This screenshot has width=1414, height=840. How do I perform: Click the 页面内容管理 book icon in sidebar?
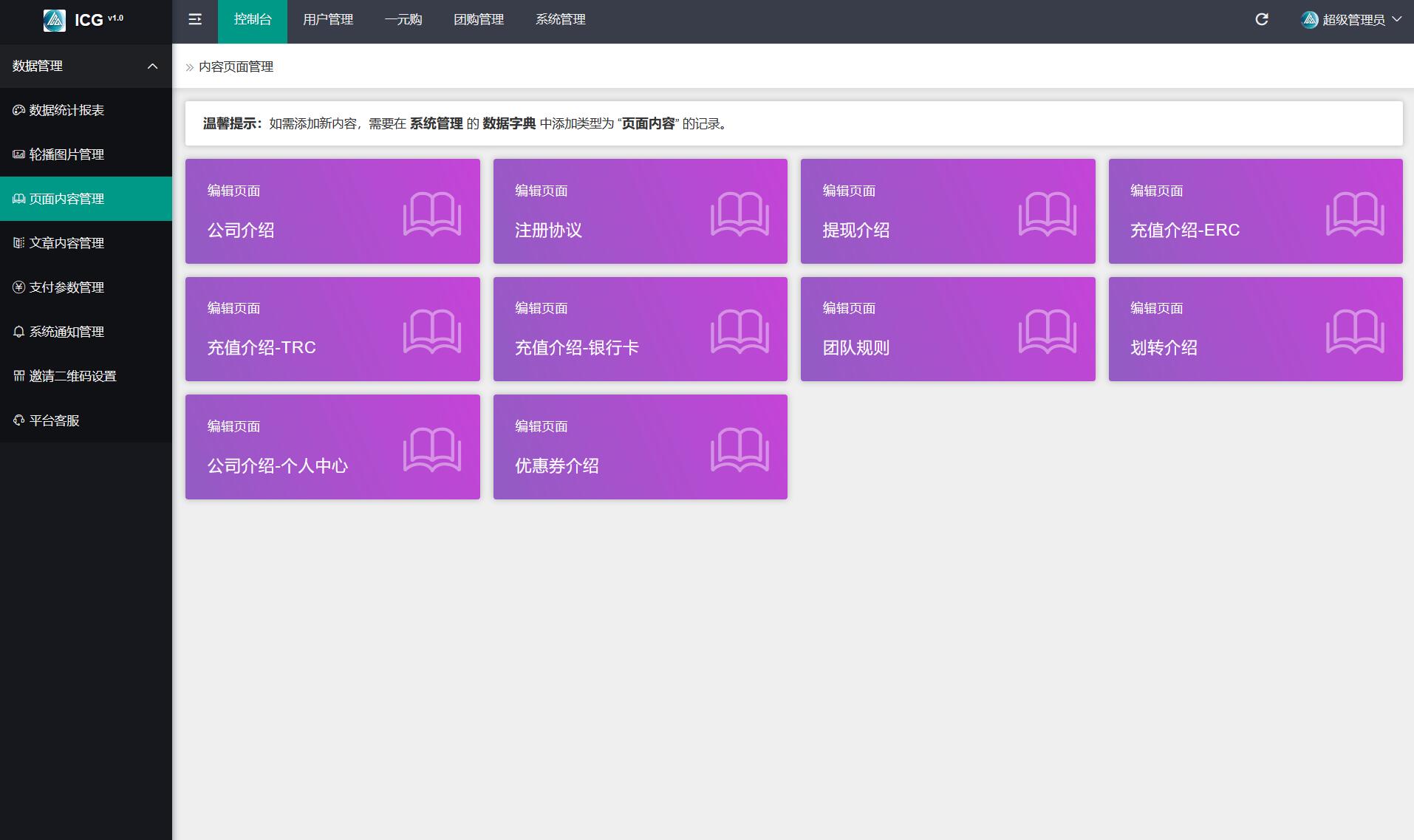point(19,199)
